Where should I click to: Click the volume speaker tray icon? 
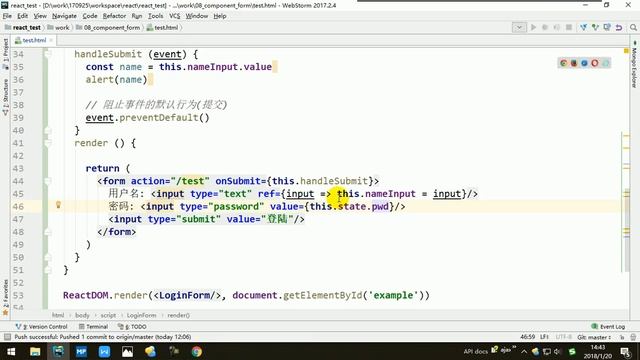tap(557, 351)
